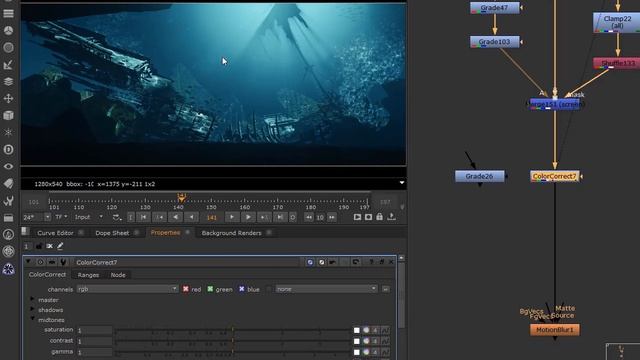
Task: Expand the shadows section
Action: point(32,309)
